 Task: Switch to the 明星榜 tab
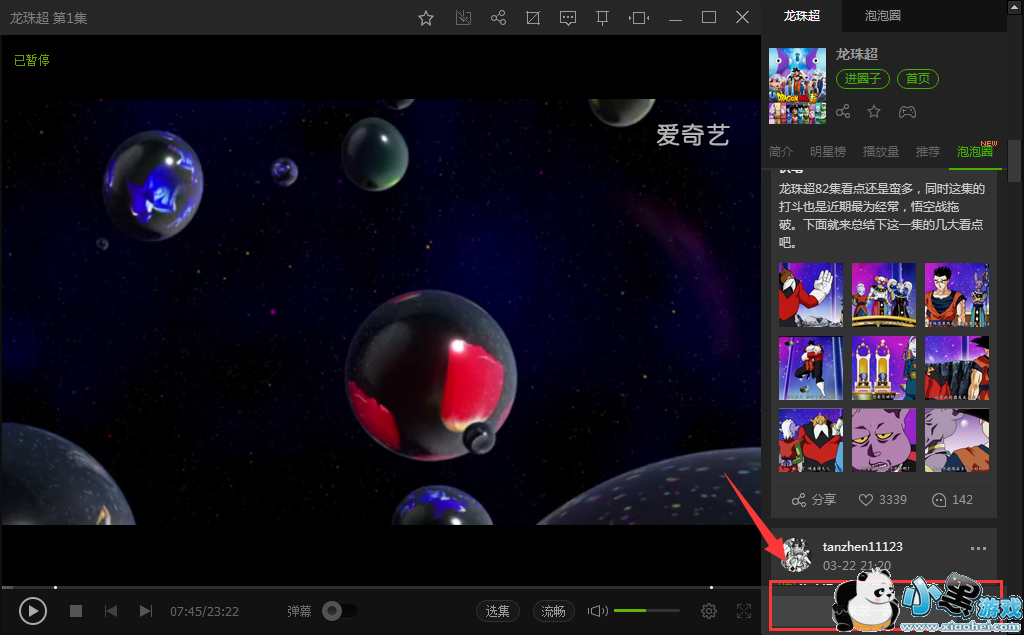pos(827,152)
